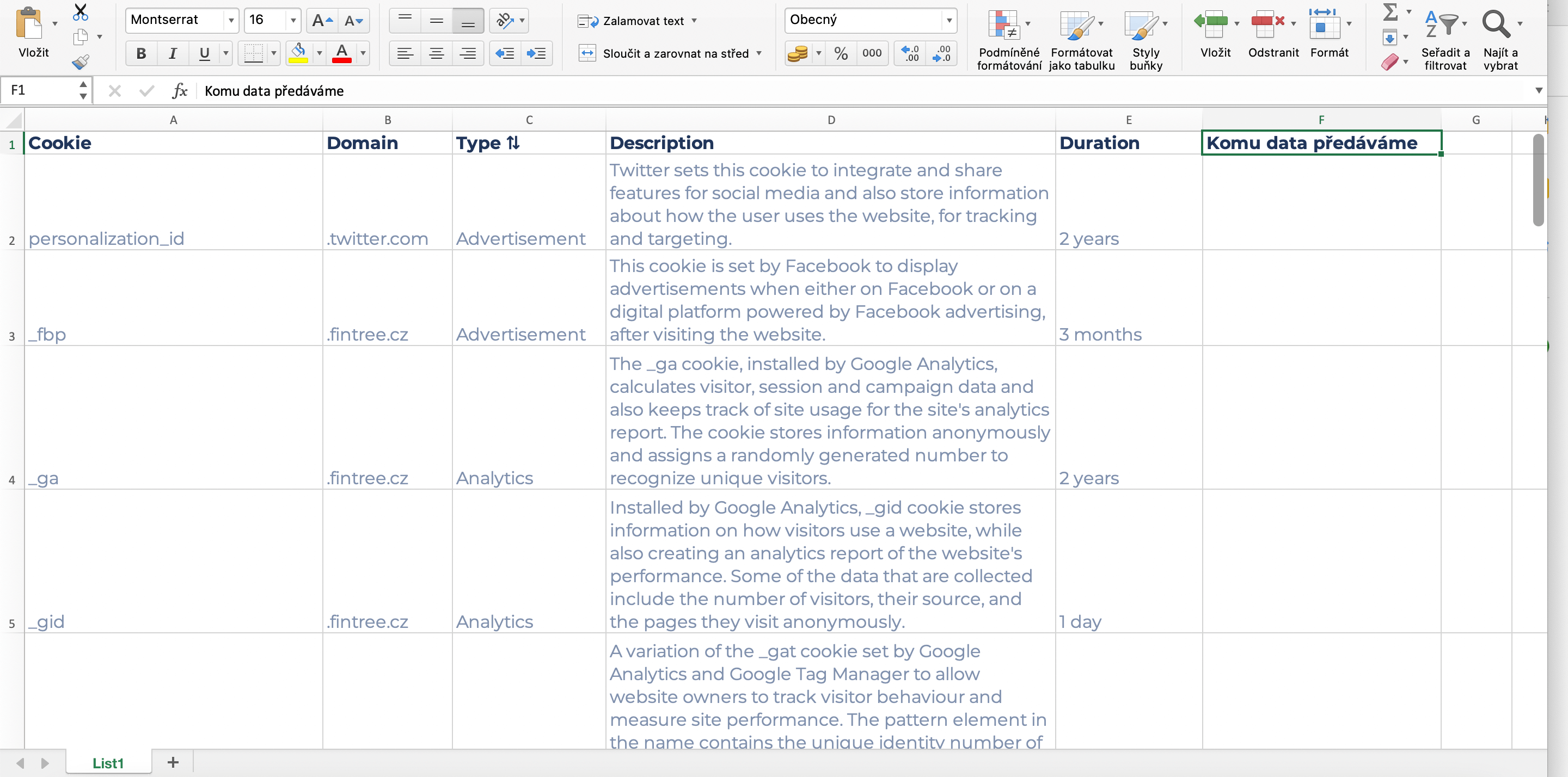Add a new sheet with plus button
Screen dimensions: 1568x777
(x=173, y=762)
